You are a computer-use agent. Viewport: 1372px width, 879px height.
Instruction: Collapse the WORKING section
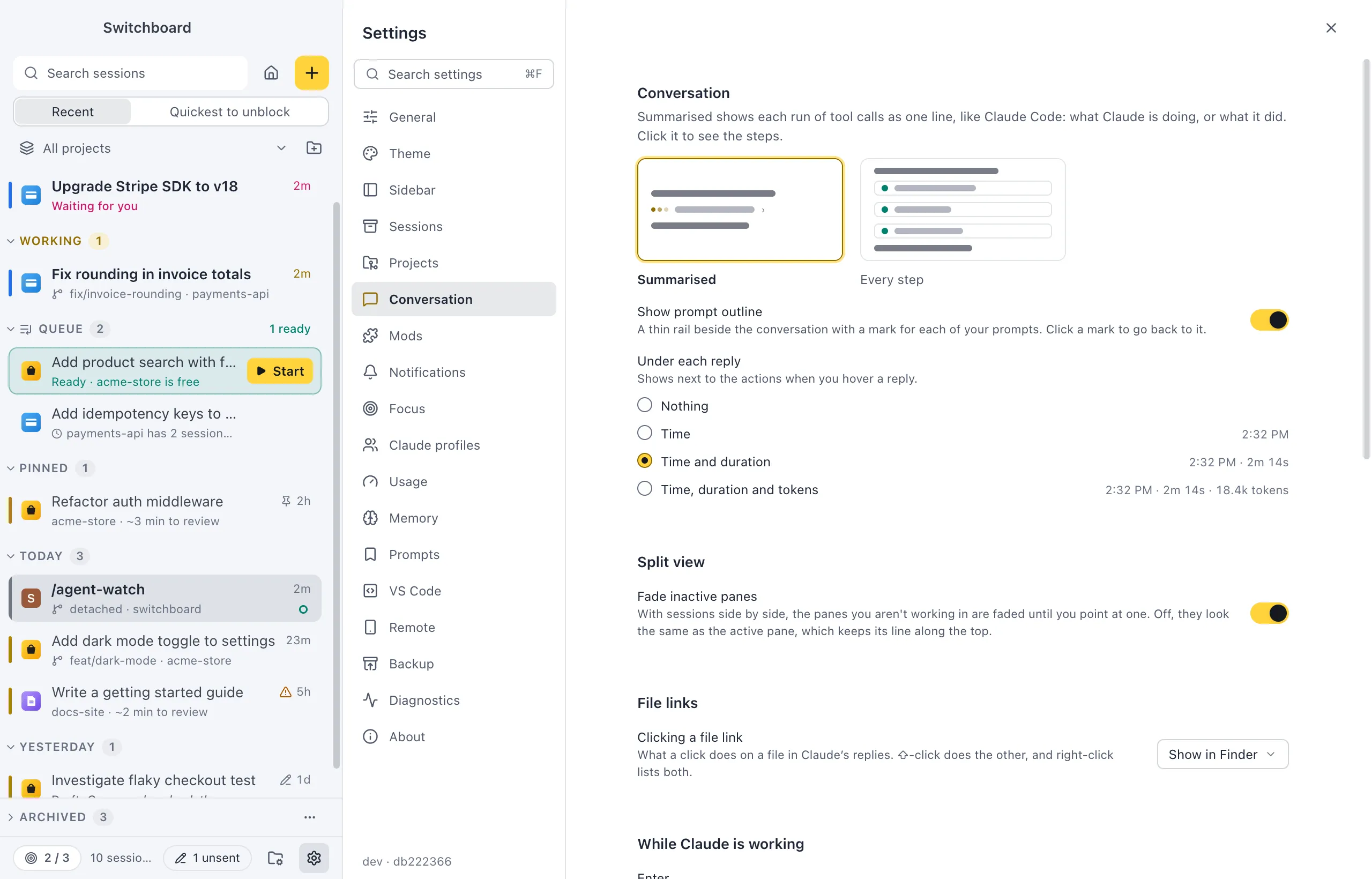pos(11,241)
